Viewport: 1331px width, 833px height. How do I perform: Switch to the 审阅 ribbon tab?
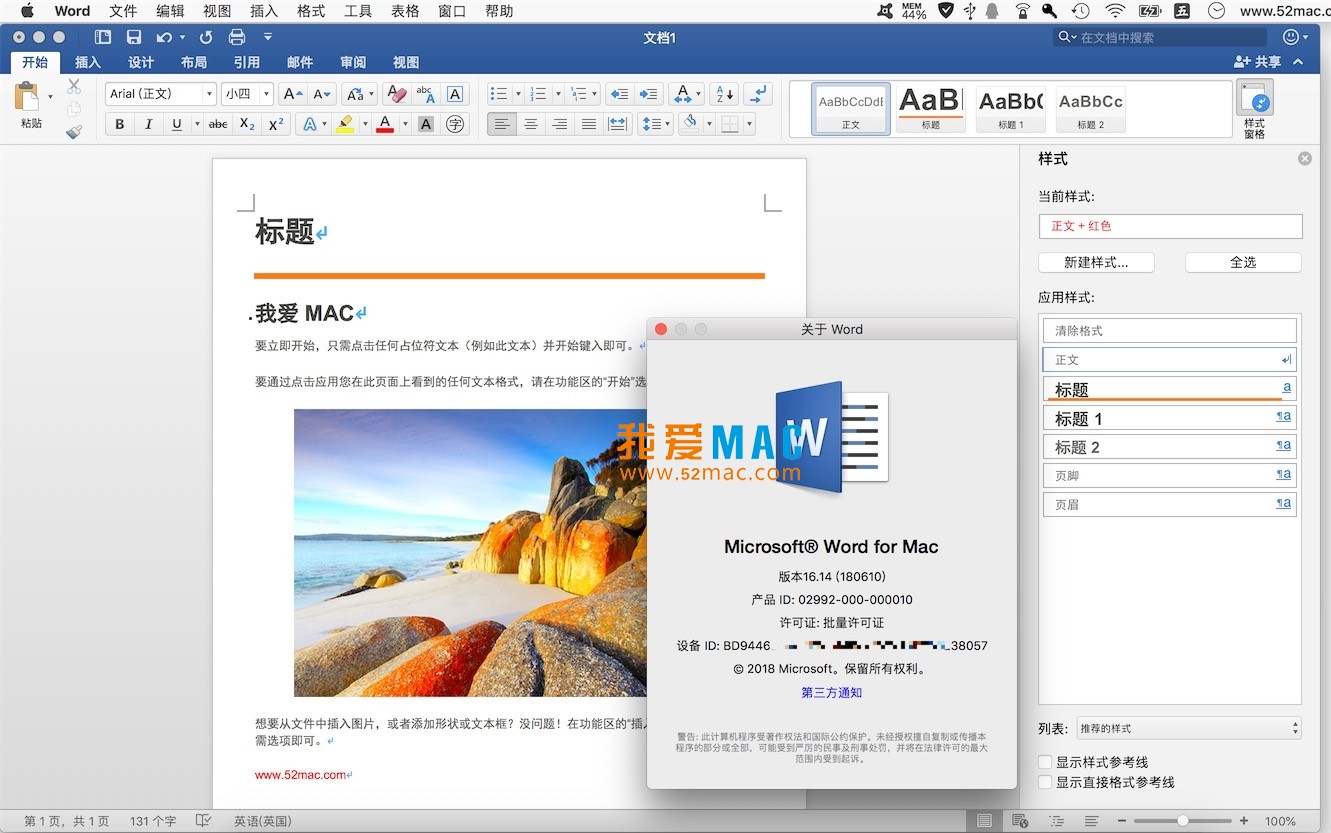(x=353, y=62)
